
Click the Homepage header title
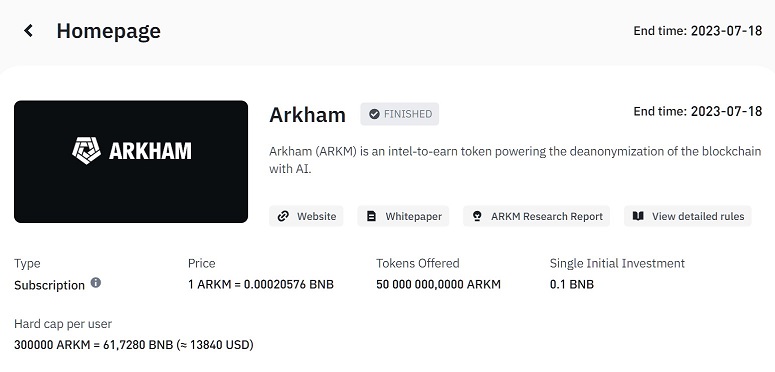pos(108,31)
